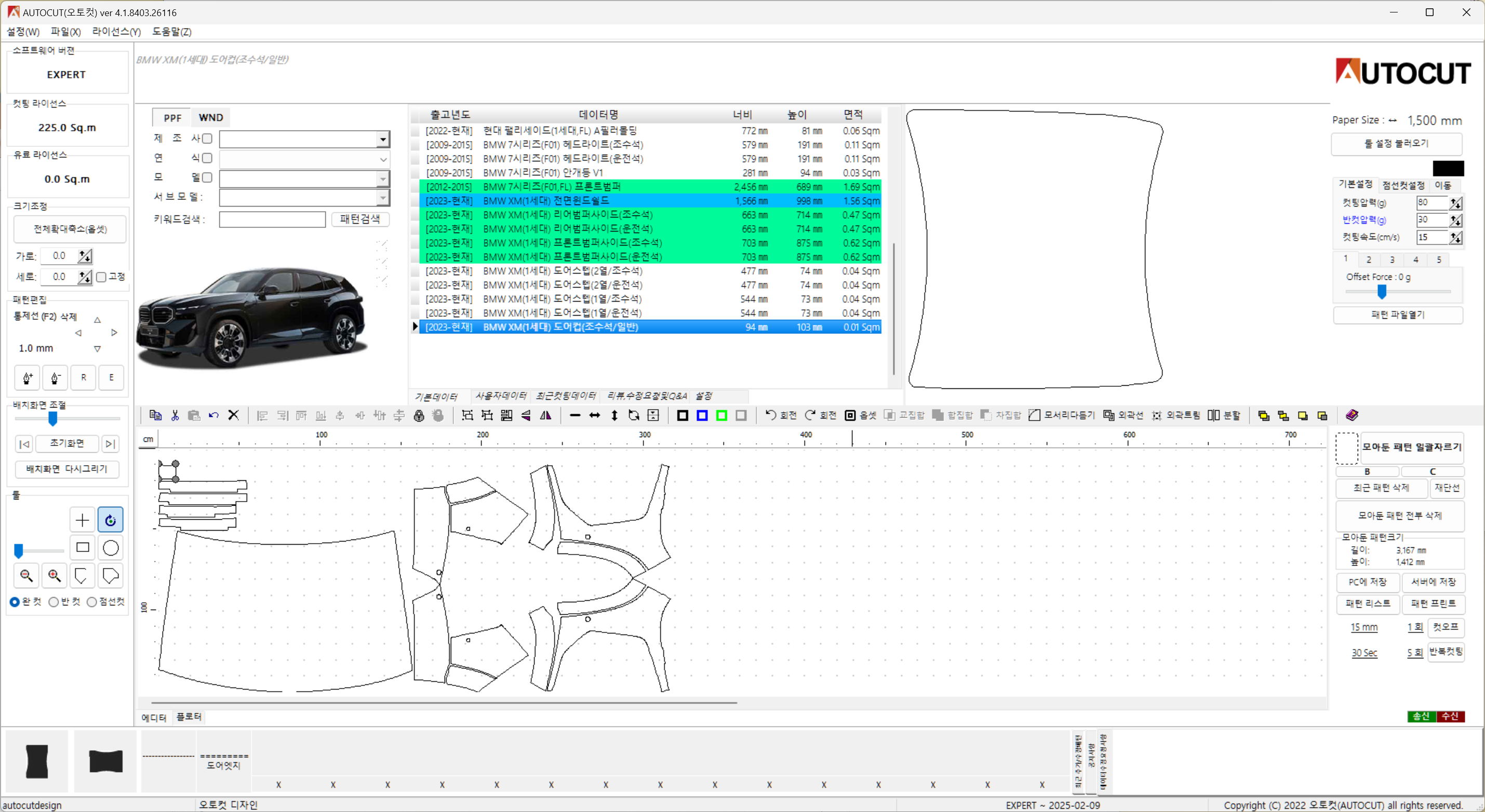Click the 컷팅속도 spinner arrows
Viewport: 1485px width, 812px height.
point(1455,237)
